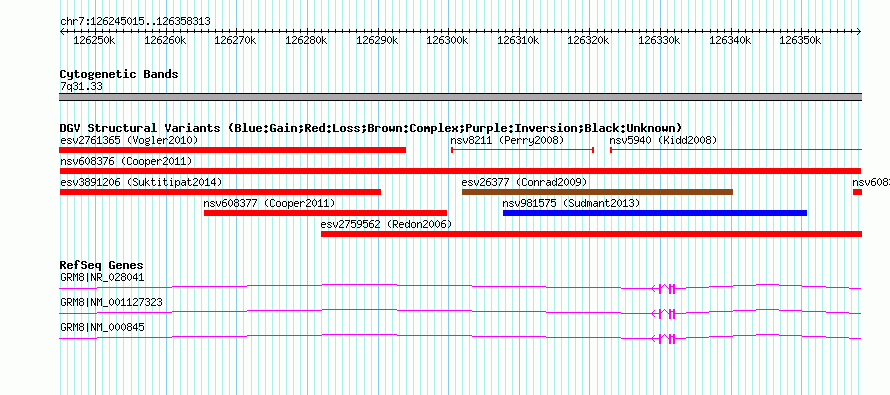Click the 126350k ruler tick label
The height and width of the screenshot is (395, 890).
(800, 41)
